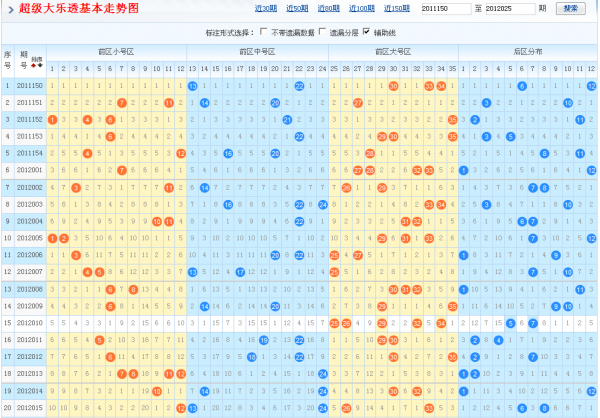Image resolution: width=600 pixels, height=418 pixels.
Task: Select period cell 2012015
Action: pyautogui.click(x=30, y=408)
